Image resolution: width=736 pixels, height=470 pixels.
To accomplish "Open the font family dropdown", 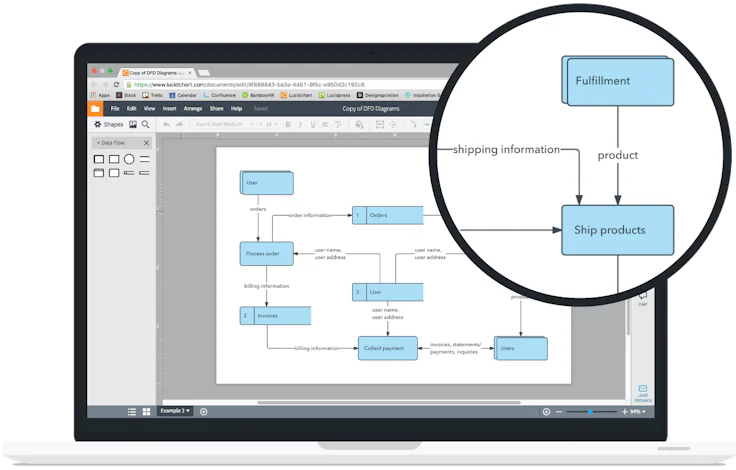I will tap(224, 124).
